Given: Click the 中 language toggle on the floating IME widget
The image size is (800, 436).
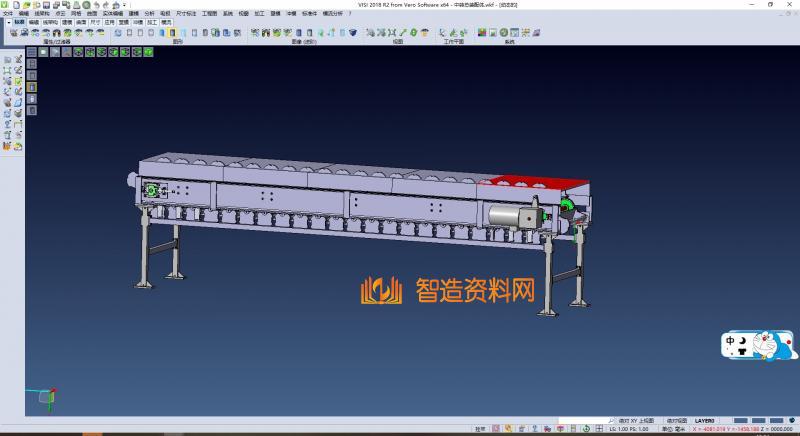Looking at the screenshot, I should (x=730, y=341).
